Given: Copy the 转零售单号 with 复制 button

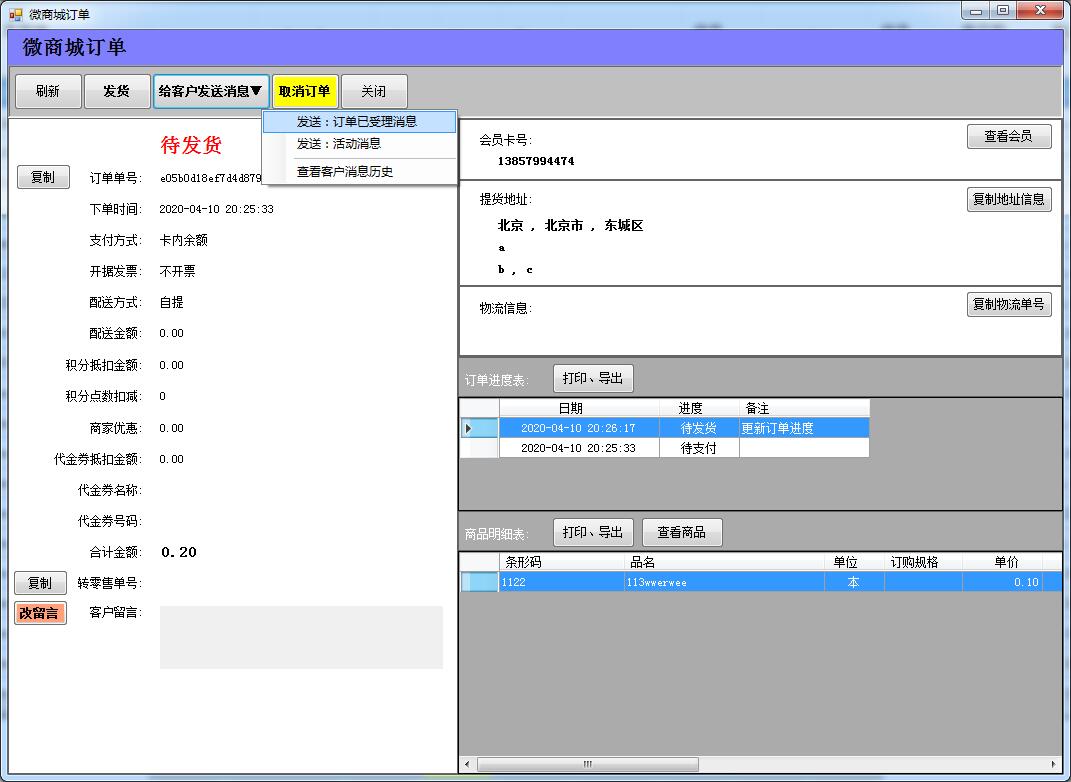Looking at the screenshot, I should point(40,583).
